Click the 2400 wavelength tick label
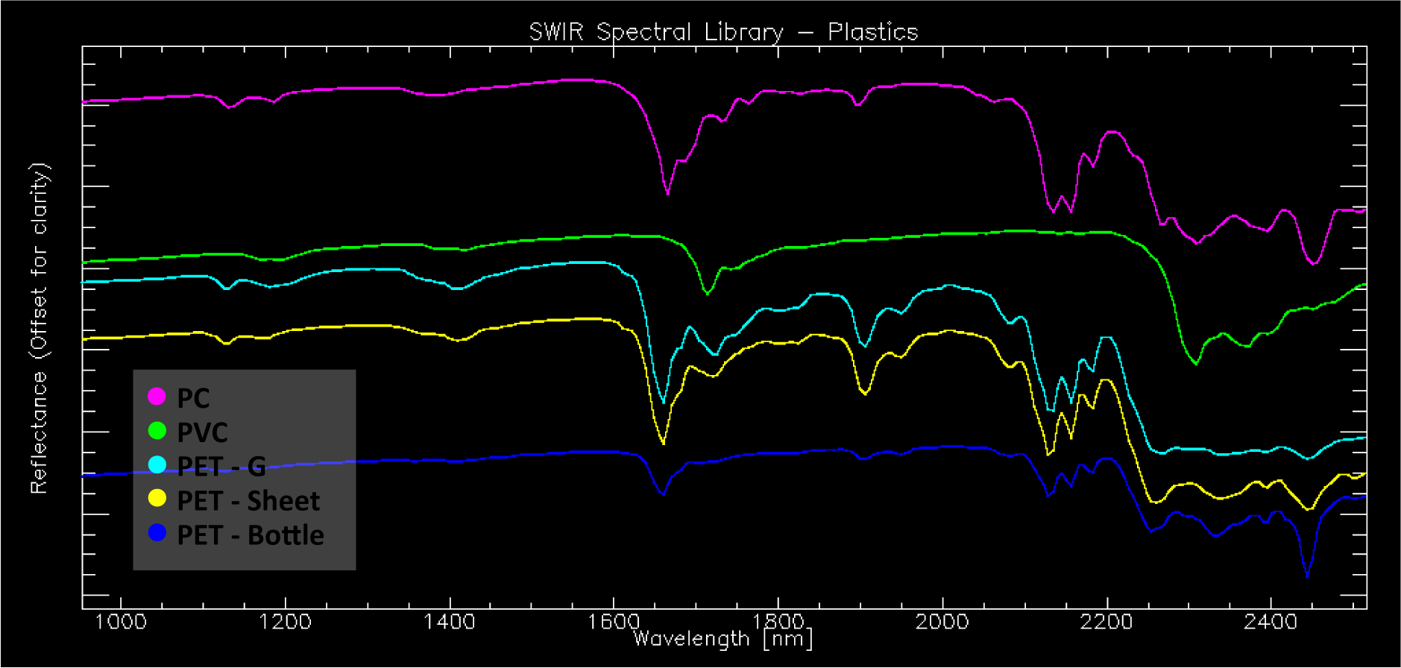 click(x=1271, y=622)
